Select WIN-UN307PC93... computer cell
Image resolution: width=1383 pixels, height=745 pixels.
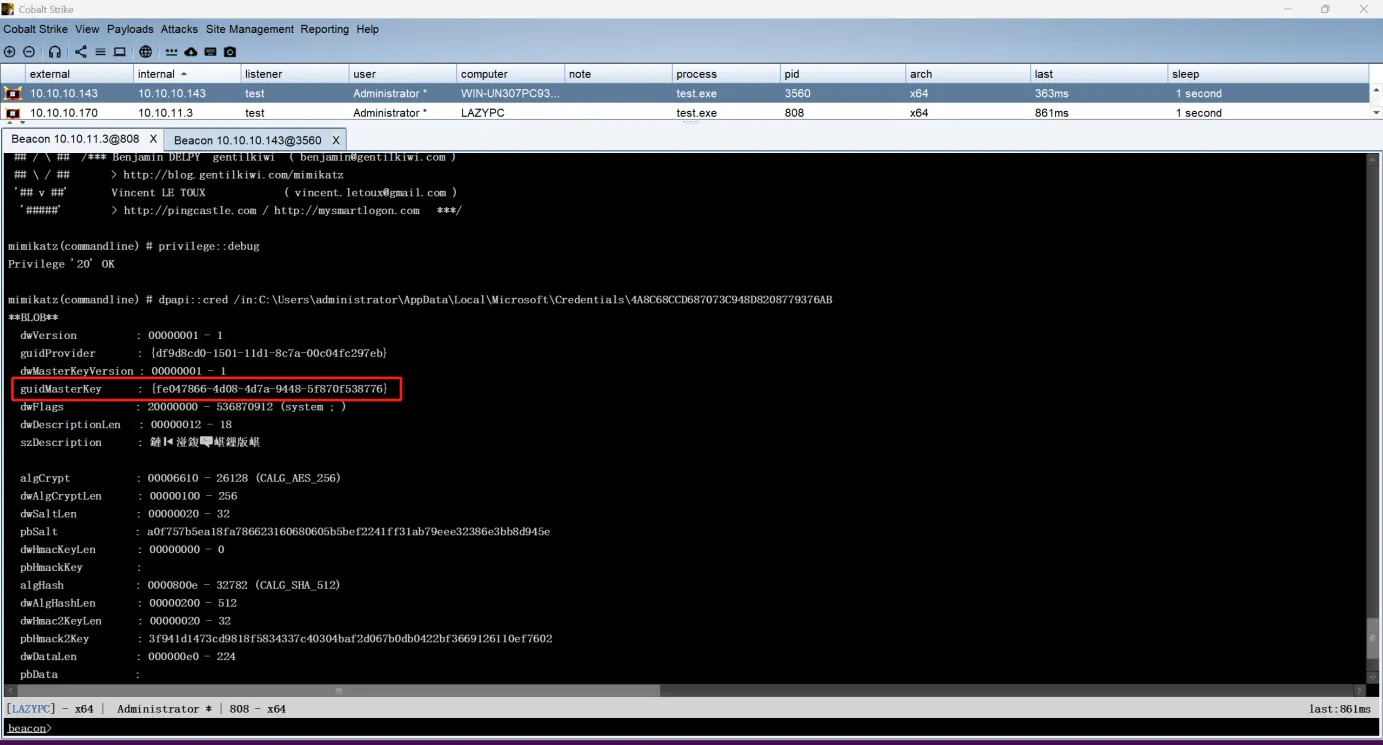510,93
